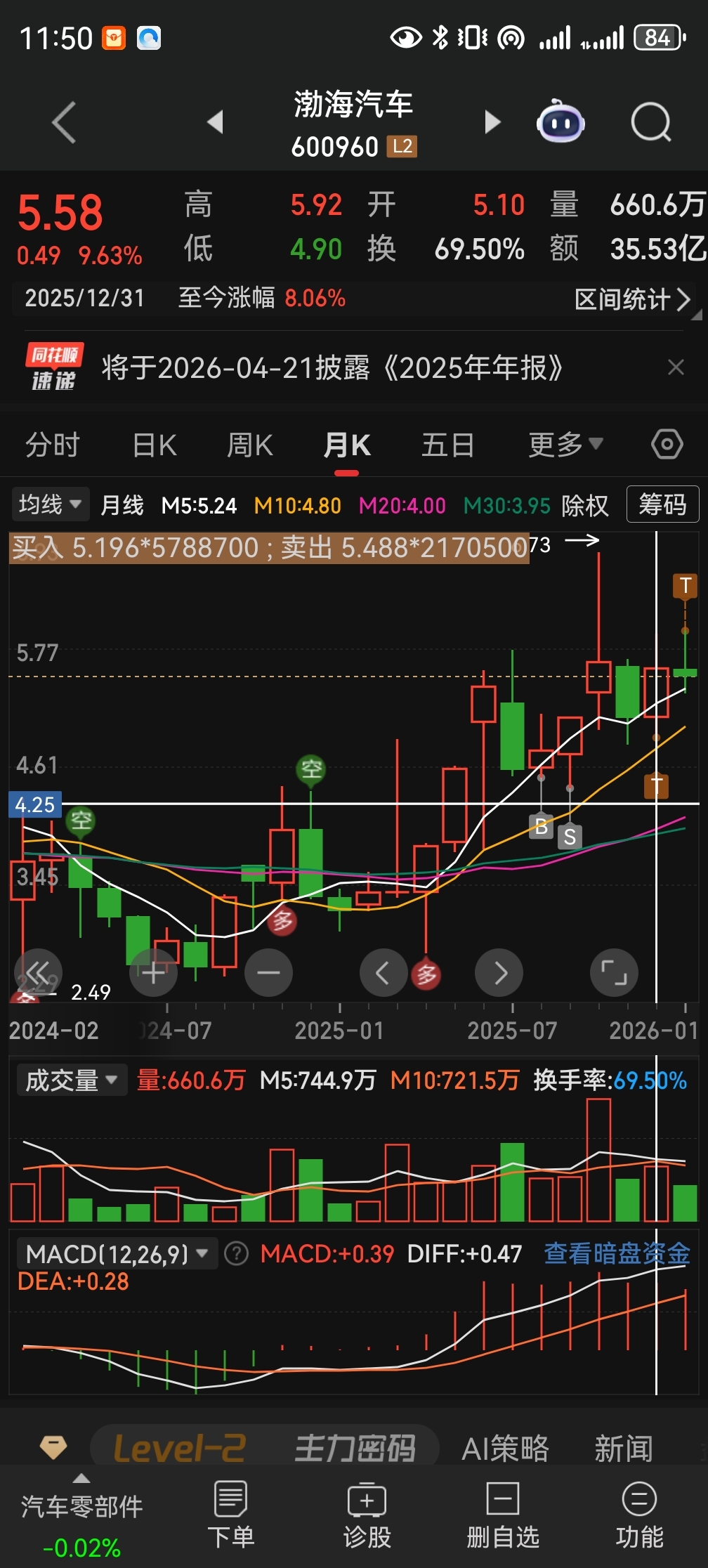
Task: Tap the orange T marker below candle
Action: tap(657, 785)
